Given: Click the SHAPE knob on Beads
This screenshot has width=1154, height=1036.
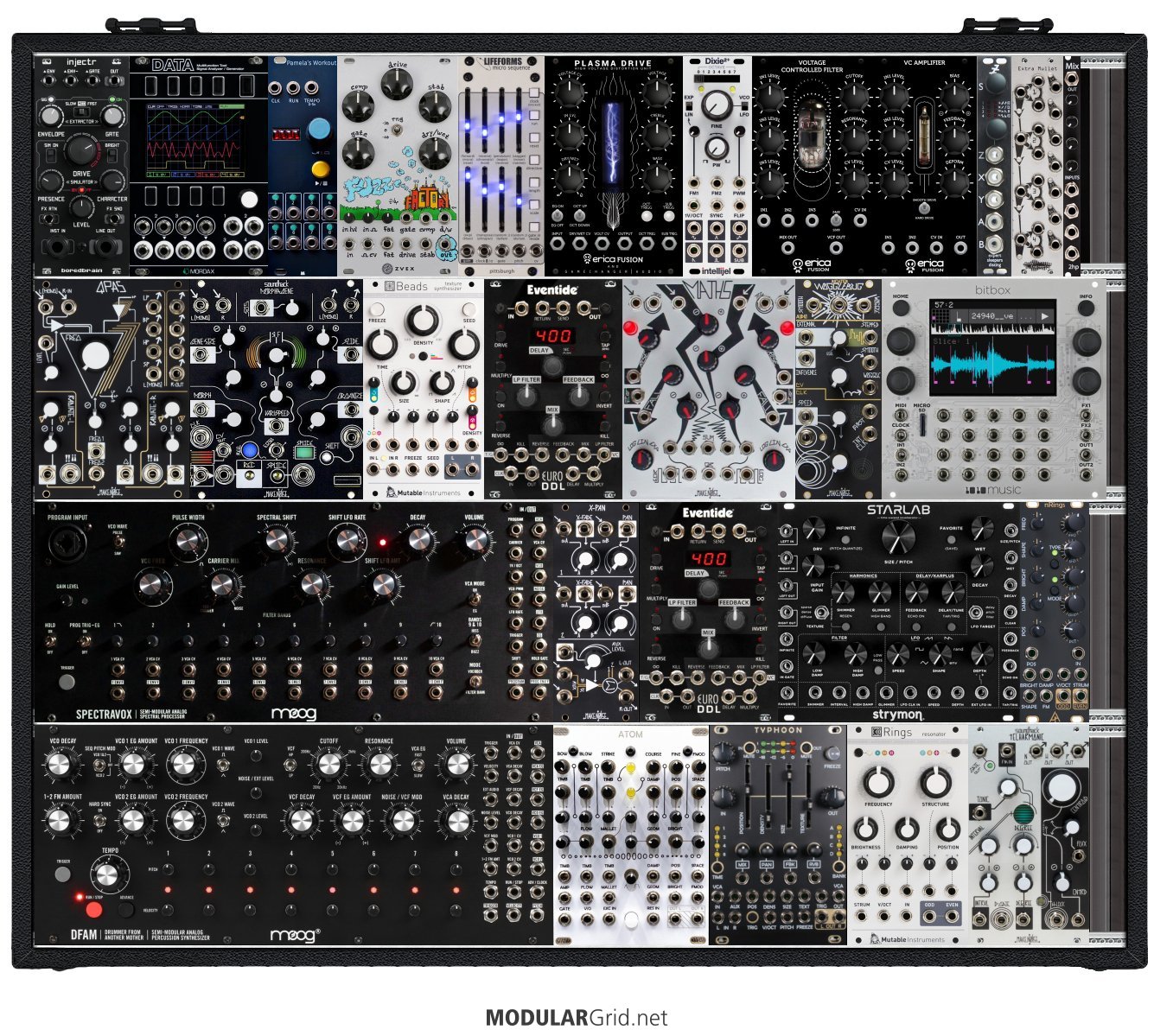Looking at the screenshot, I should tap(442, 384).
